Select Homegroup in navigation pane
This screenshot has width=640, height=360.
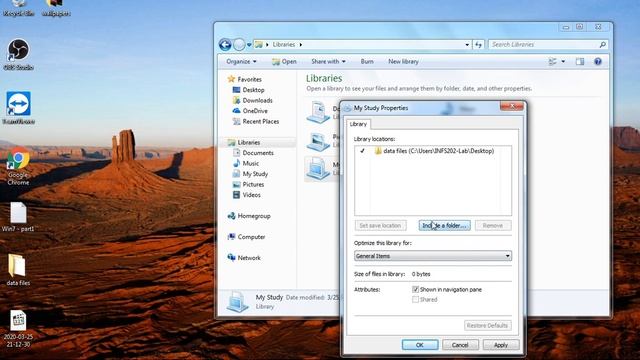[249, 216]
